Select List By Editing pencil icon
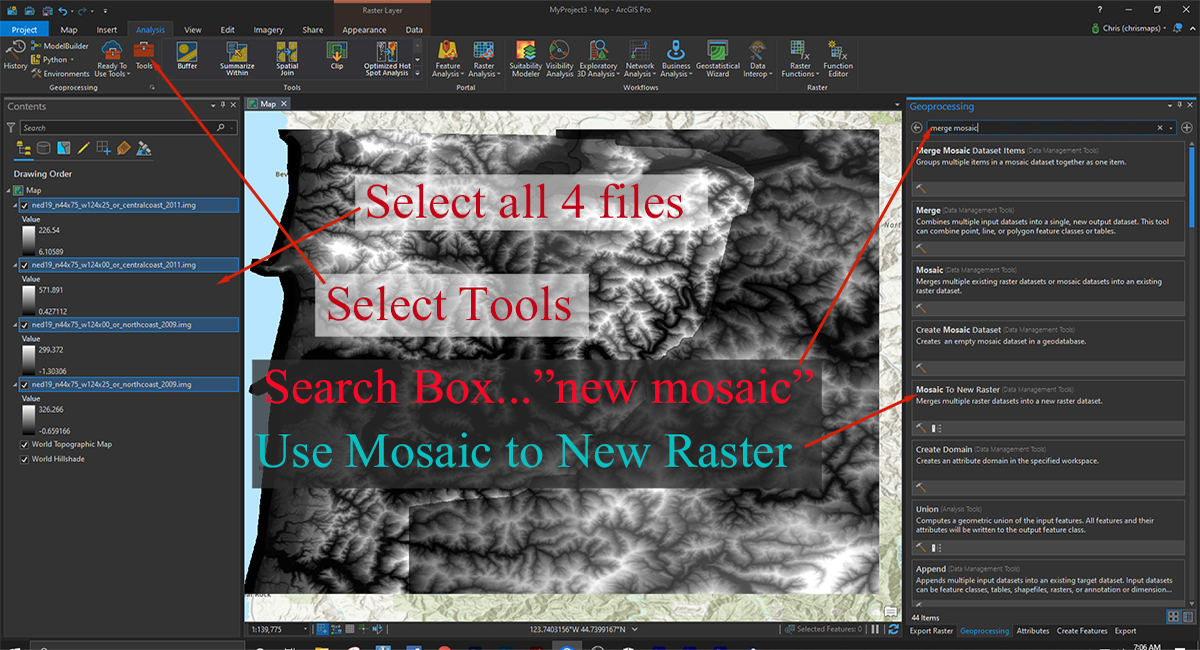 tap(83, 149)
